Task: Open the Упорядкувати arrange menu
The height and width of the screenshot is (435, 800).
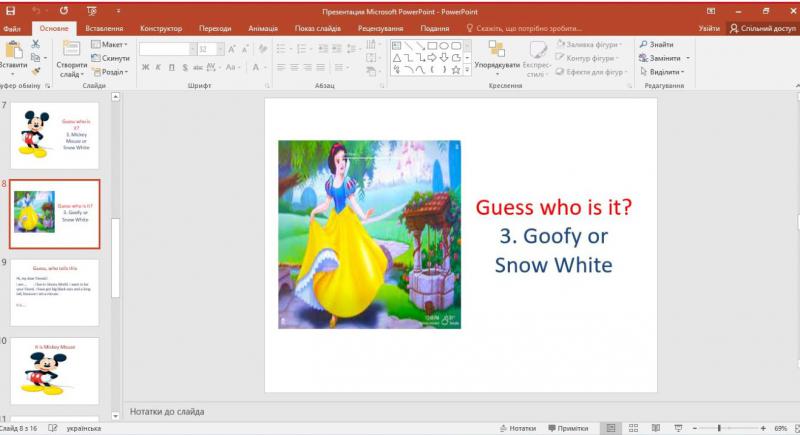Action: pos(497,58)
